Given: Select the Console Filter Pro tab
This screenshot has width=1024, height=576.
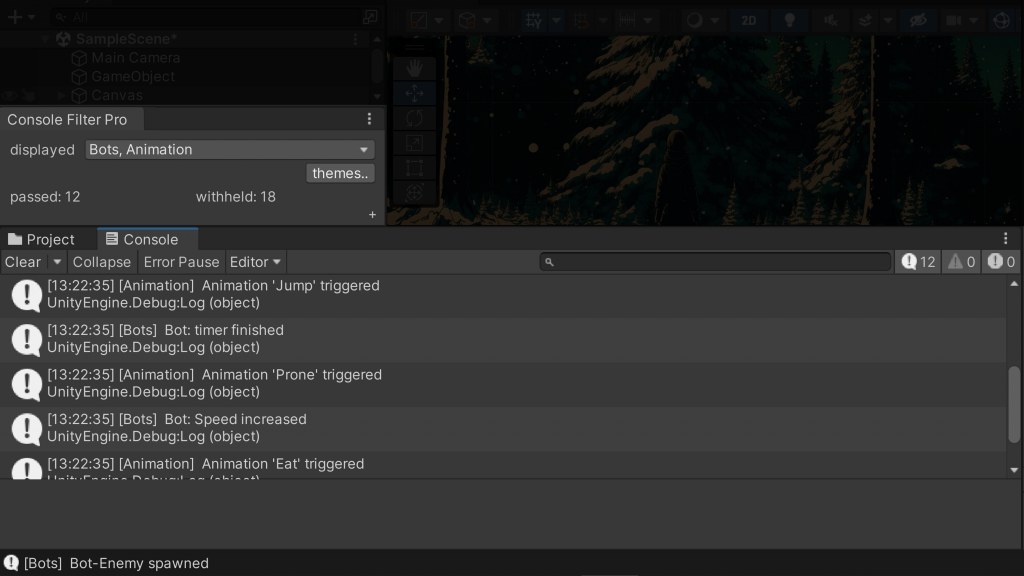Looking at the screenshot, I should (67, 120).
